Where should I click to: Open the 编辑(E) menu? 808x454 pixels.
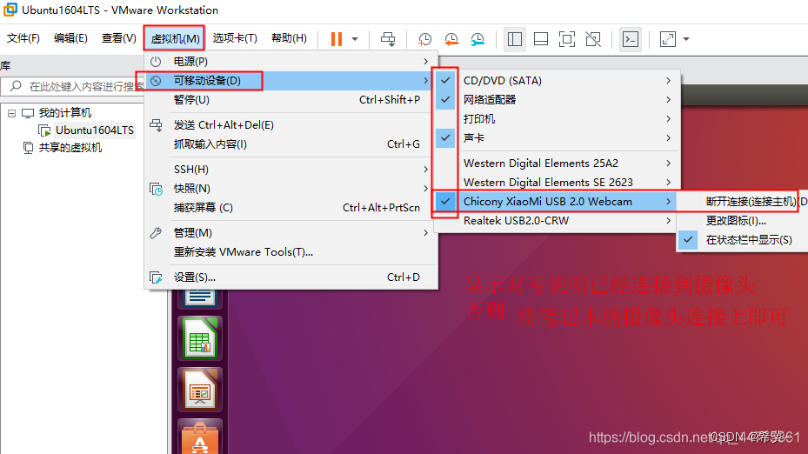(x=71, y=38)
